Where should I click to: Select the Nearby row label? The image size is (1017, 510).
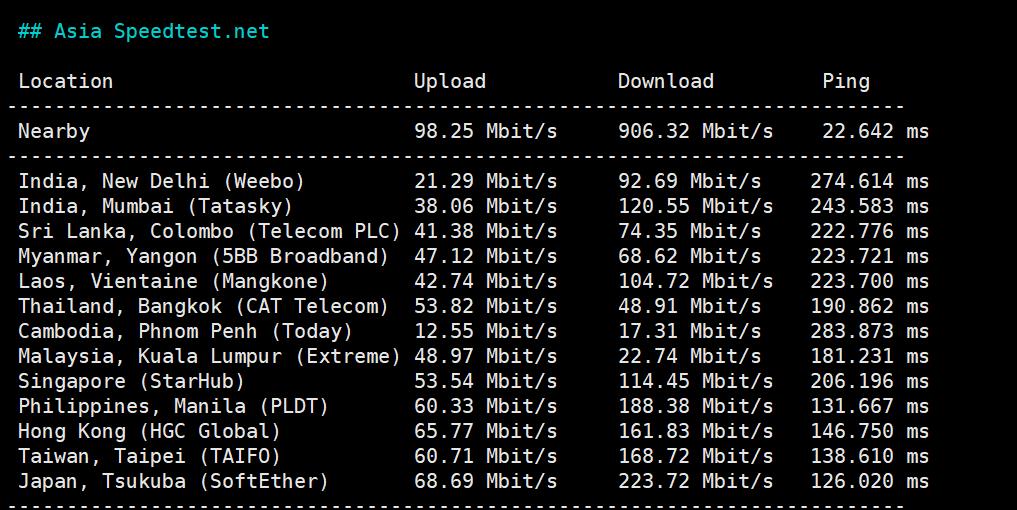[54, 132]
